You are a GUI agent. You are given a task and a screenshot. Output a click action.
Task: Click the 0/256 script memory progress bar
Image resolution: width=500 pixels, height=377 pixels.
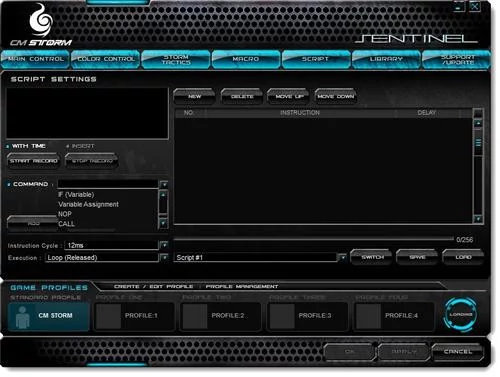(x=314, y=239)
